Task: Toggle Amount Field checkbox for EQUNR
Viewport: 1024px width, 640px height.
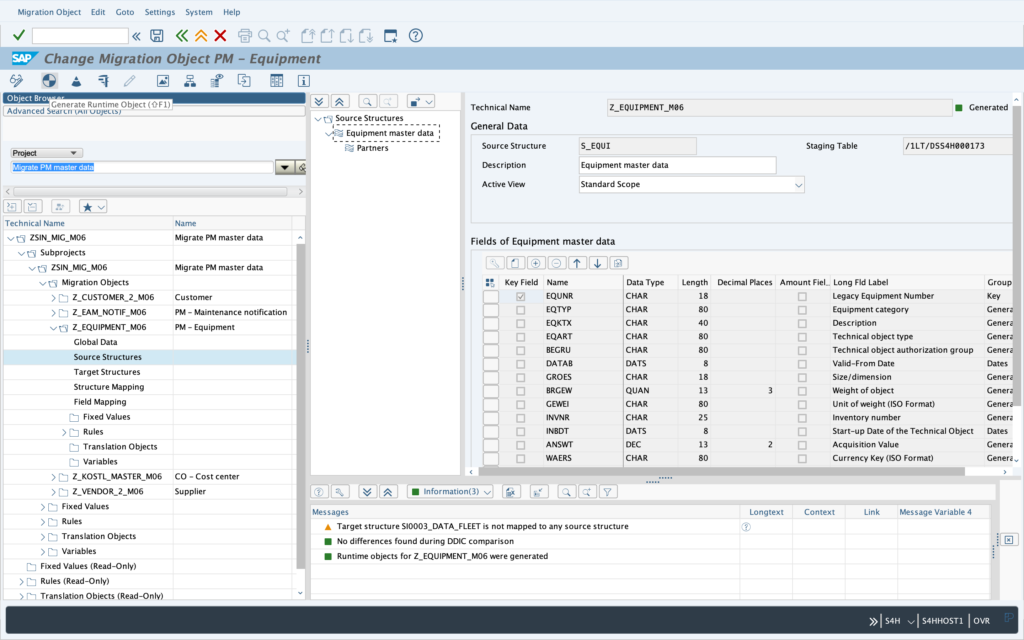Action: coord(802,296)
